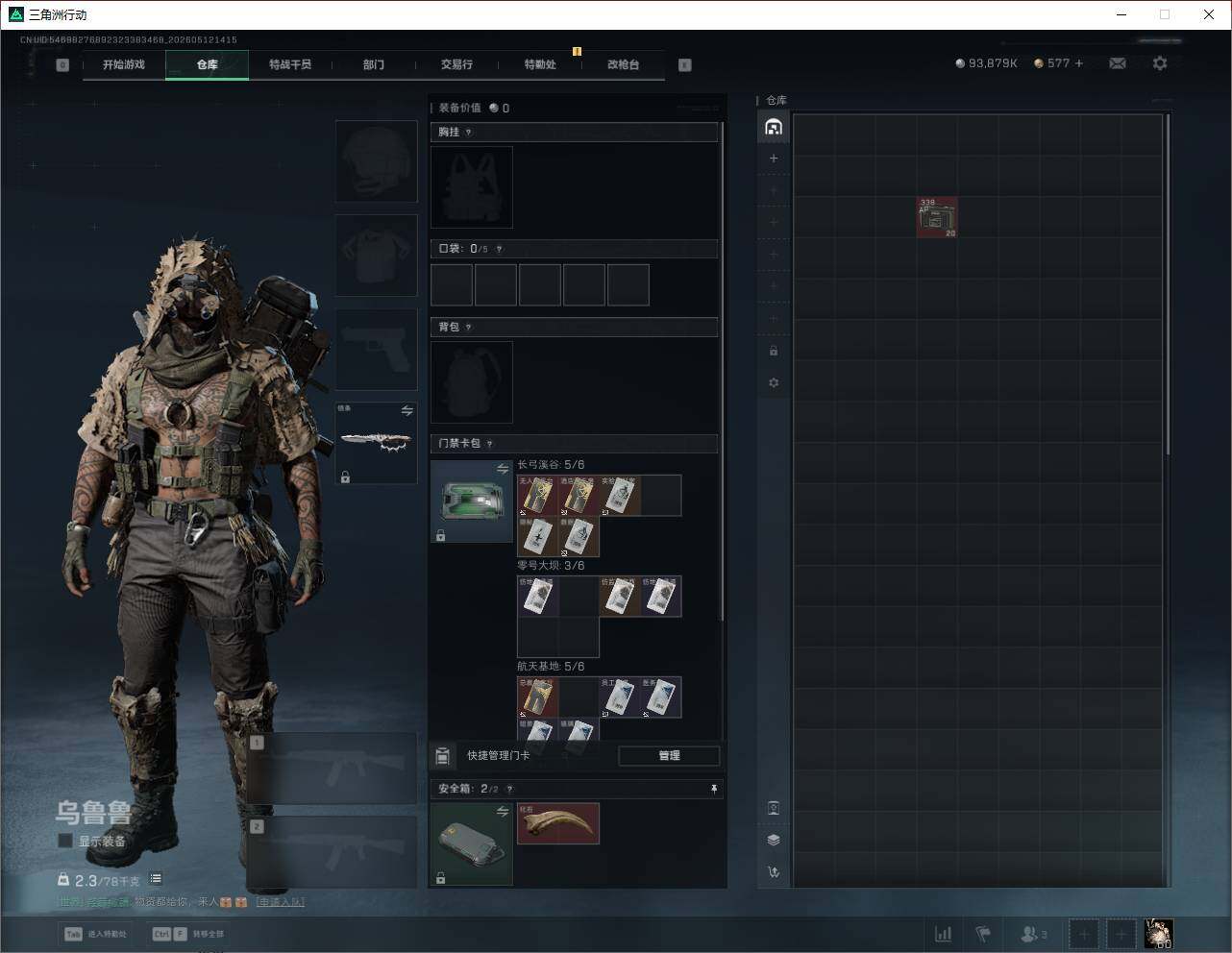Select the main warehouse page icon
The width and height of the screenshot is (1232, 953).
click(774, 127)
